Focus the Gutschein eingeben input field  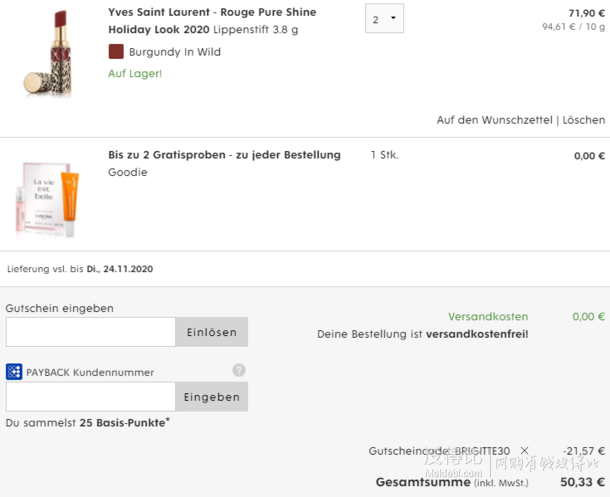pos(90,332)
